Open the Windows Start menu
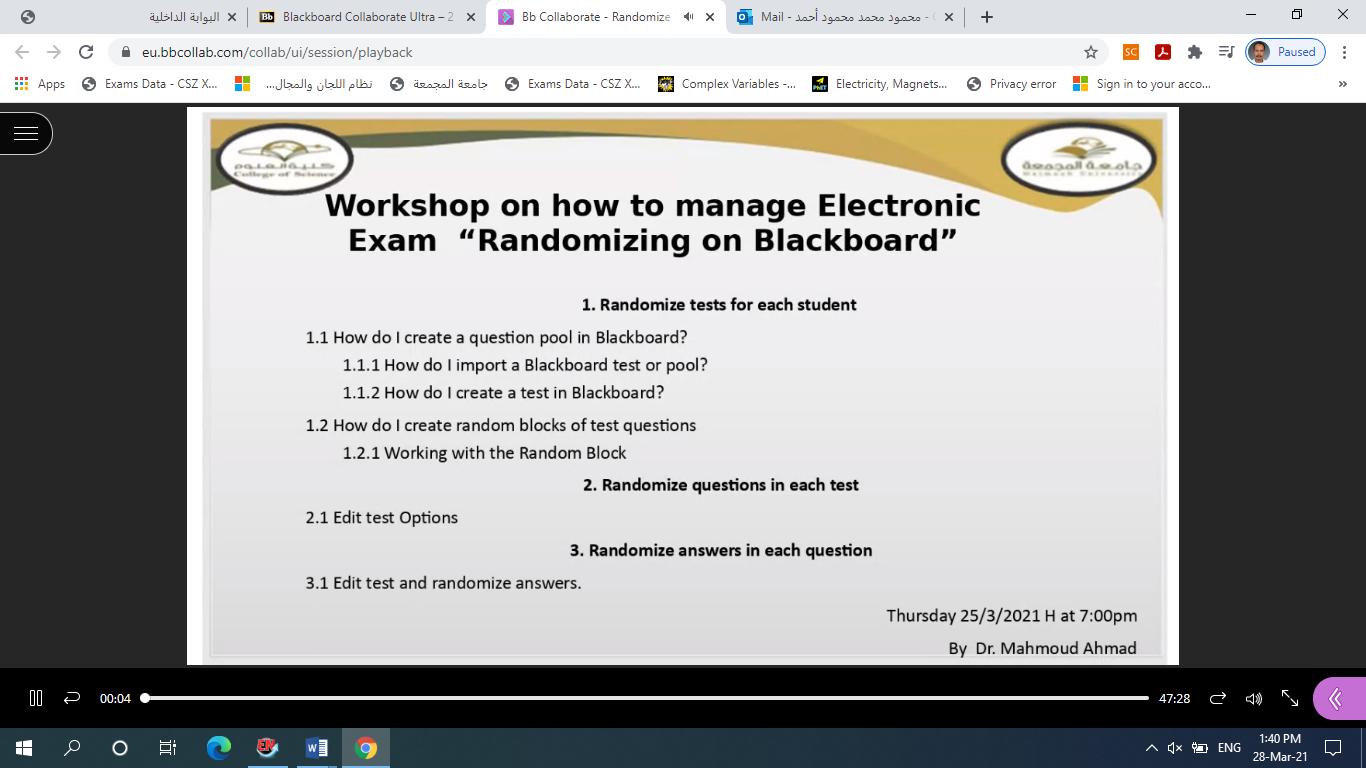The image size is (1366, 768). coord(24,747)
